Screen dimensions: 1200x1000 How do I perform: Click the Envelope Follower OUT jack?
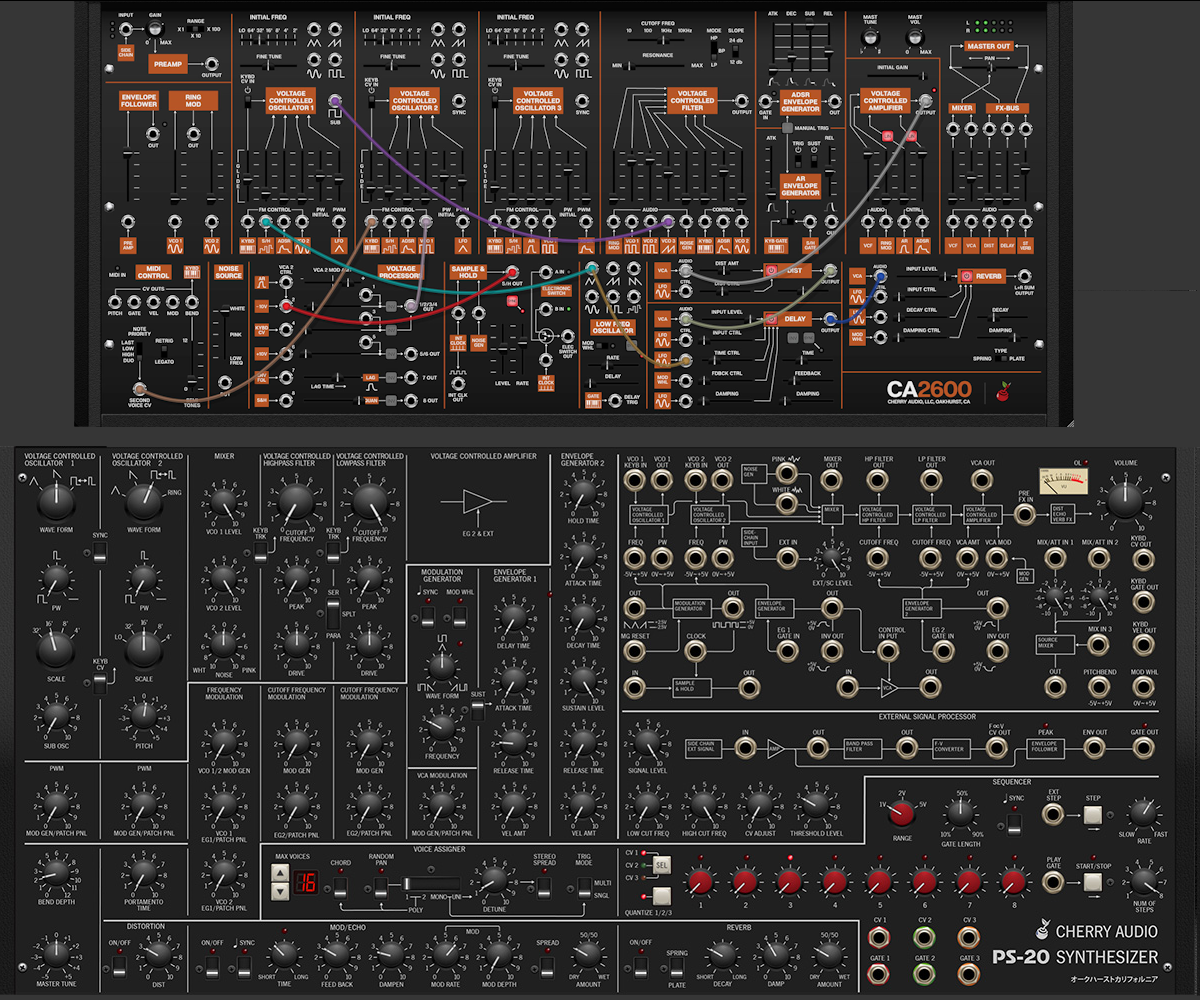pos(153,133)
